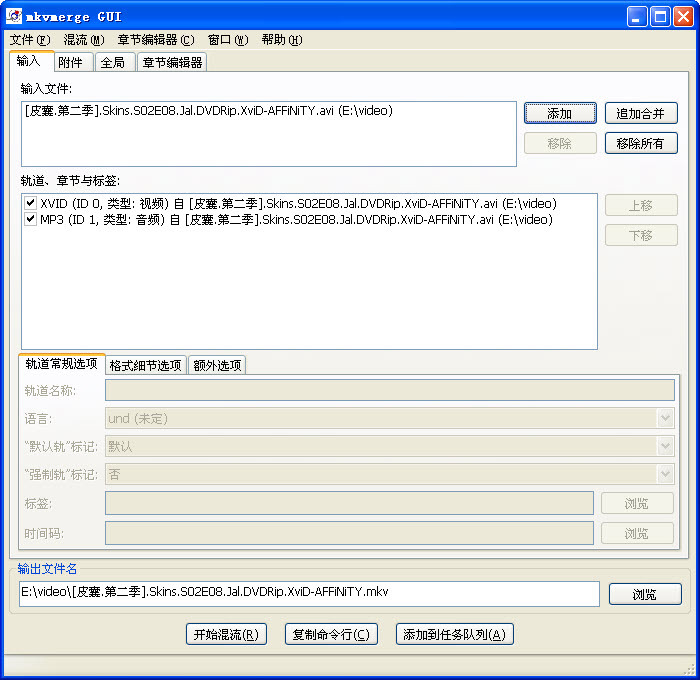Click the 移除 button
700x680 pixels.
[x=560, y=143]
